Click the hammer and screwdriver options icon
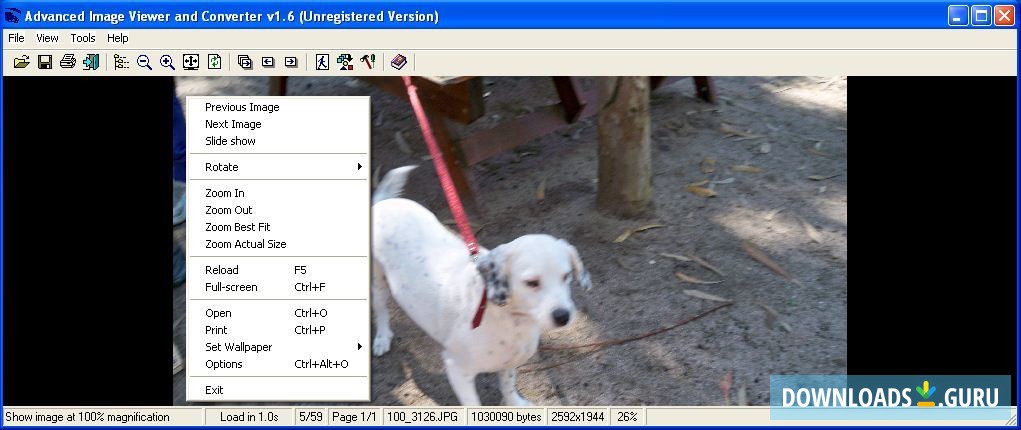 pos(368,62)
